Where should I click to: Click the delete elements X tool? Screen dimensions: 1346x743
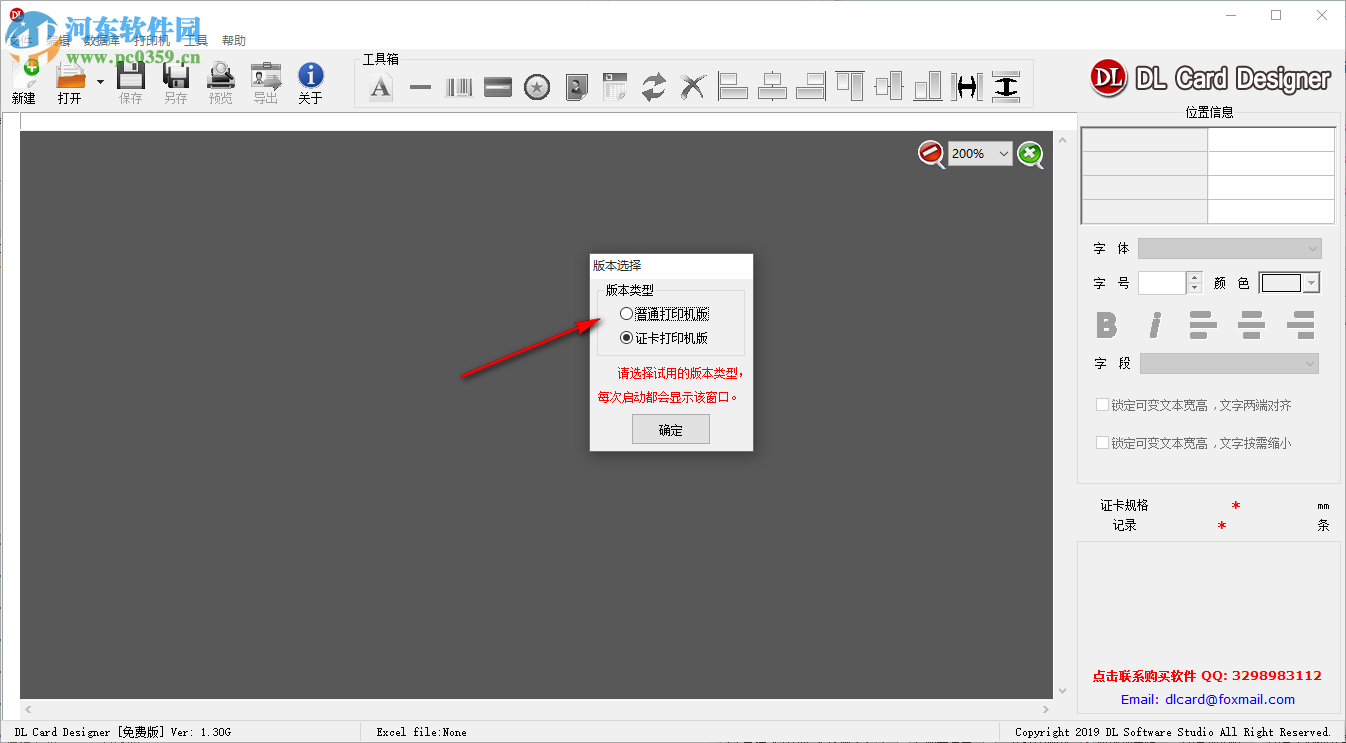pyautogui.click(x=693, y=86)
